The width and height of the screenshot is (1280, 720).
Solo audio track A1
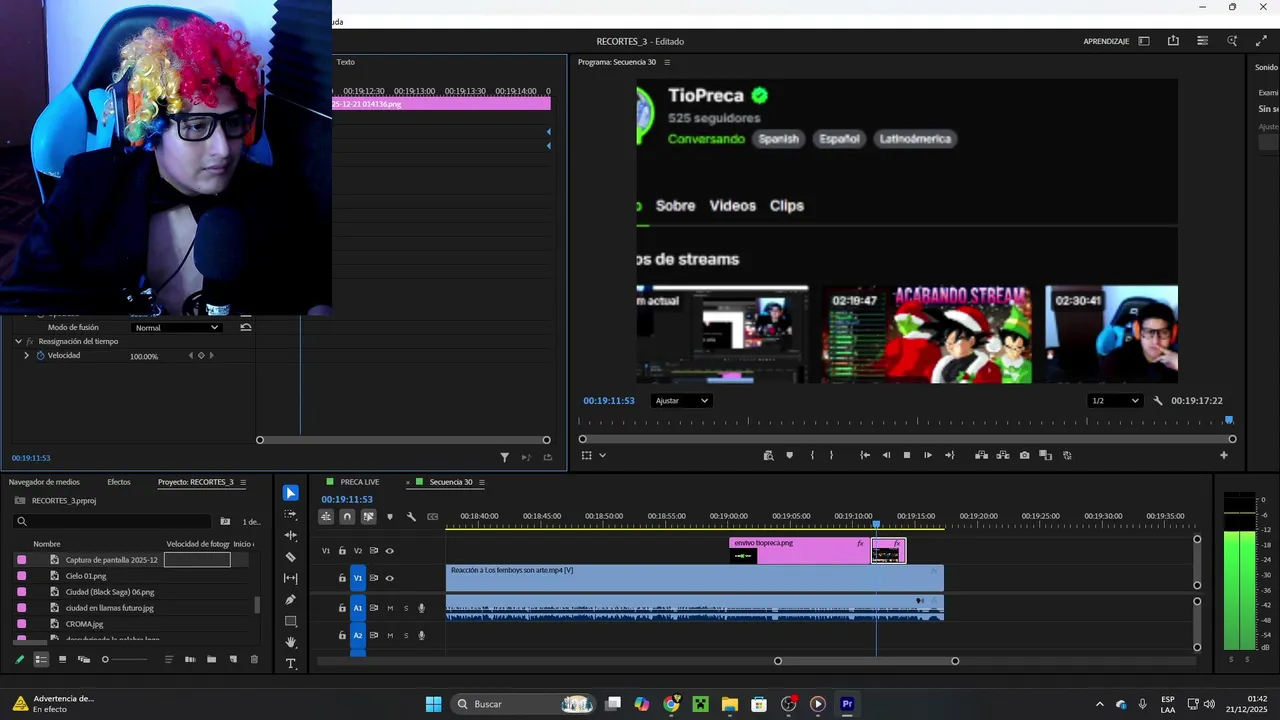point(405,608)
